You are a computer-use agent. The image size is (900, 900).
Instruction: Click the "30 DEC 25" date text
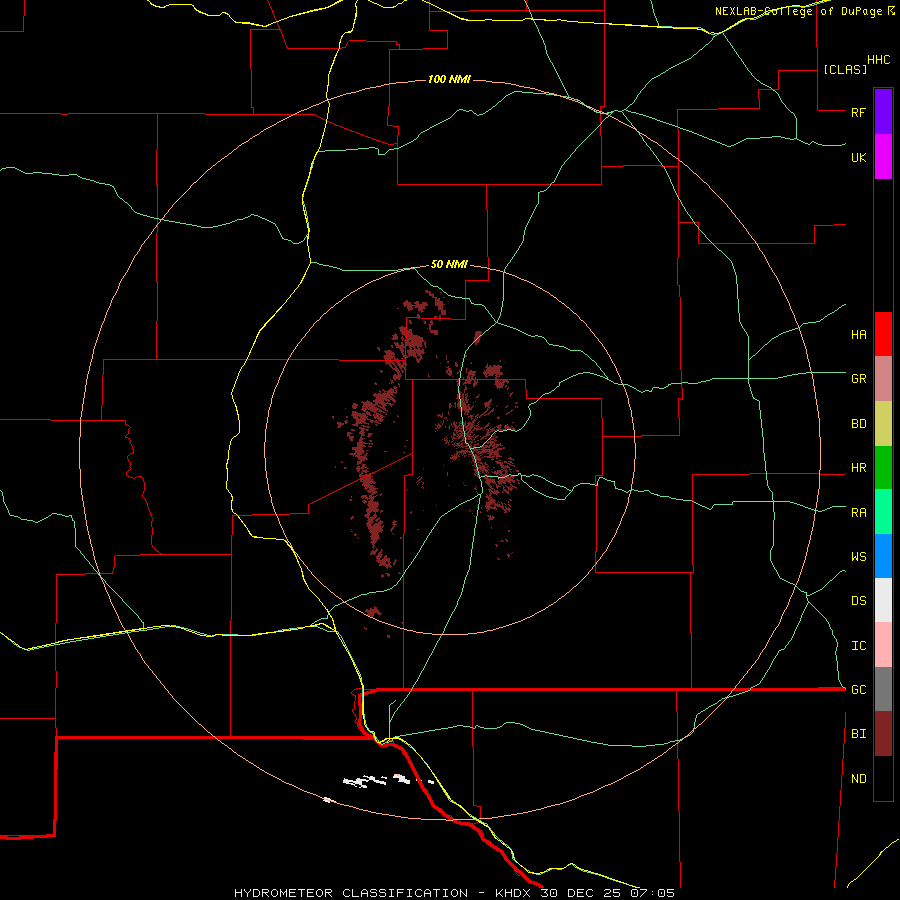tap(580, 893)
